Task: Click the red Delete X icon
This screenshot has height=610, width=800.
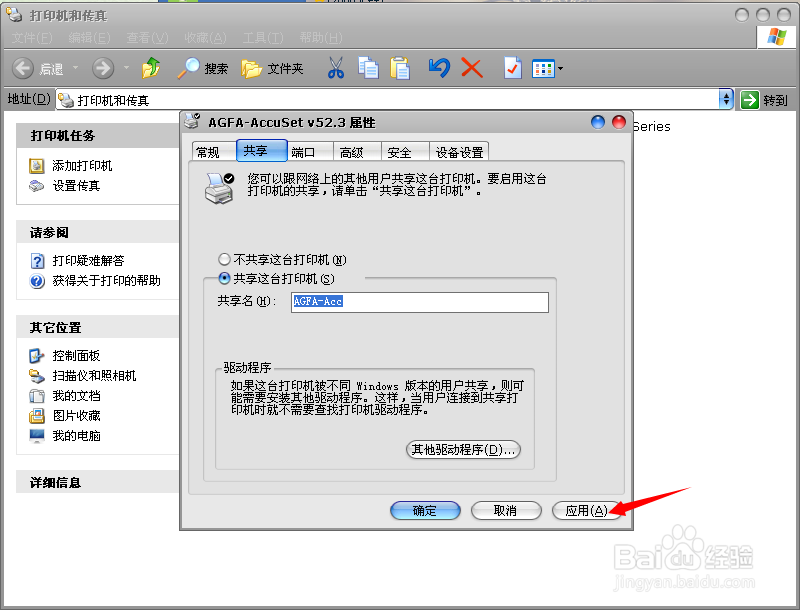Action: [472, 67]
